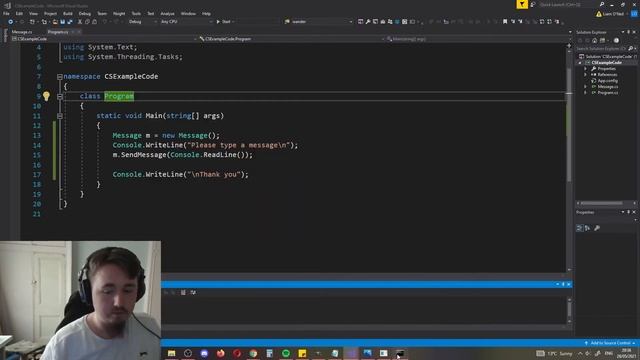The height and width of the screenshot is (360, 640).
Task: Click the Navigate Backward icon in the toolbar
Action: (11, 22)
